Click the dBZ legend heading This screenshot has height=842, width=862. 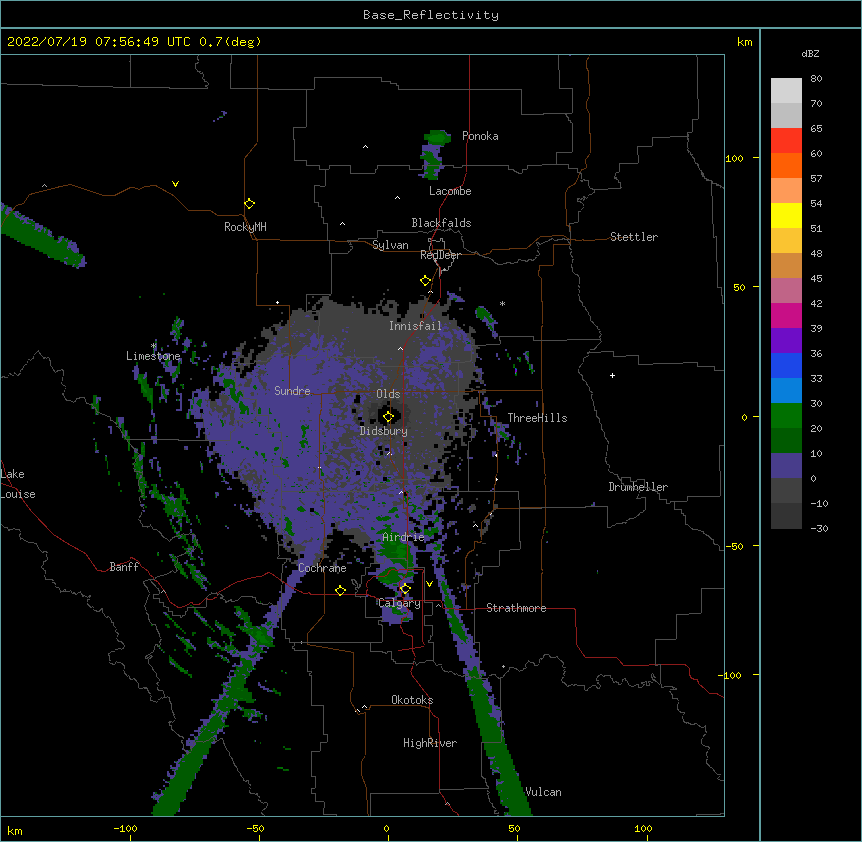pos(810,54)
